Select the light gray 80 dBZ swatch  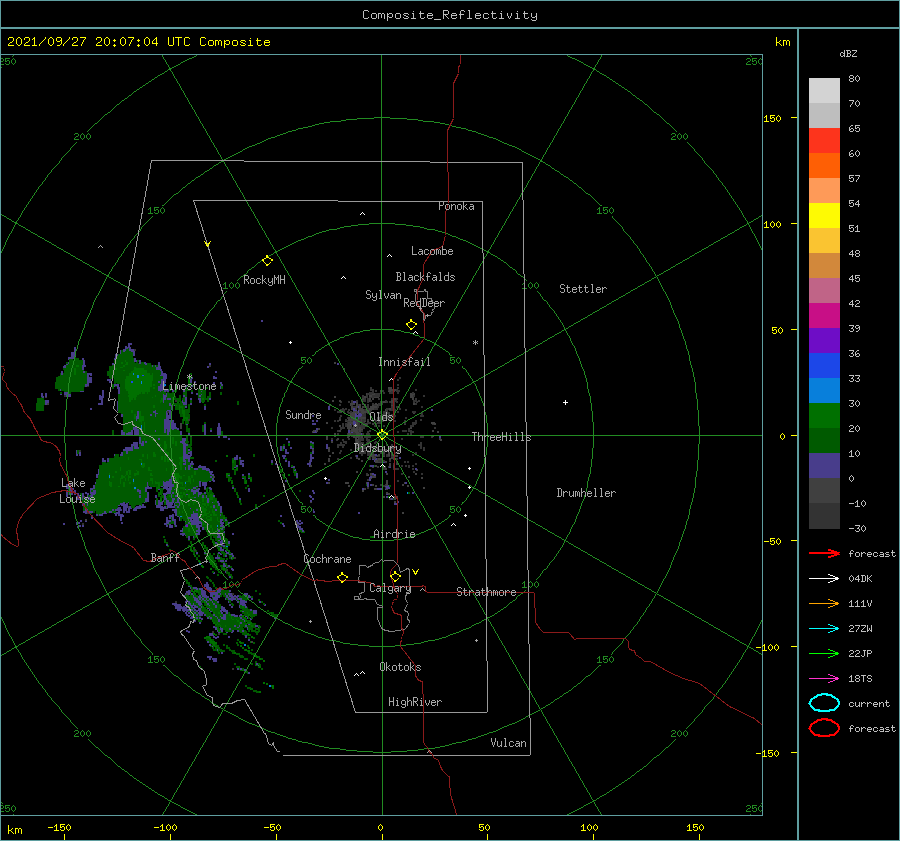824,90
